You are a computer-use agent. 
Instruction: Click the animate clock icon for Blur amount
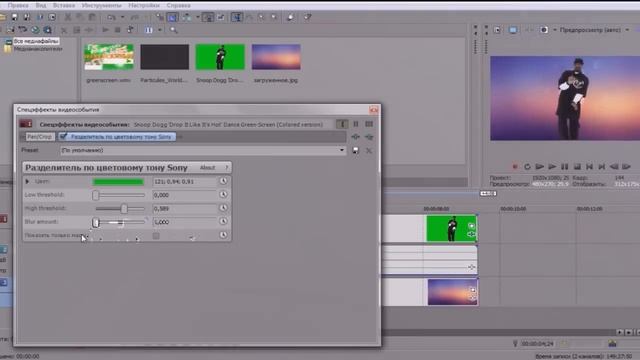coord(223,222)
